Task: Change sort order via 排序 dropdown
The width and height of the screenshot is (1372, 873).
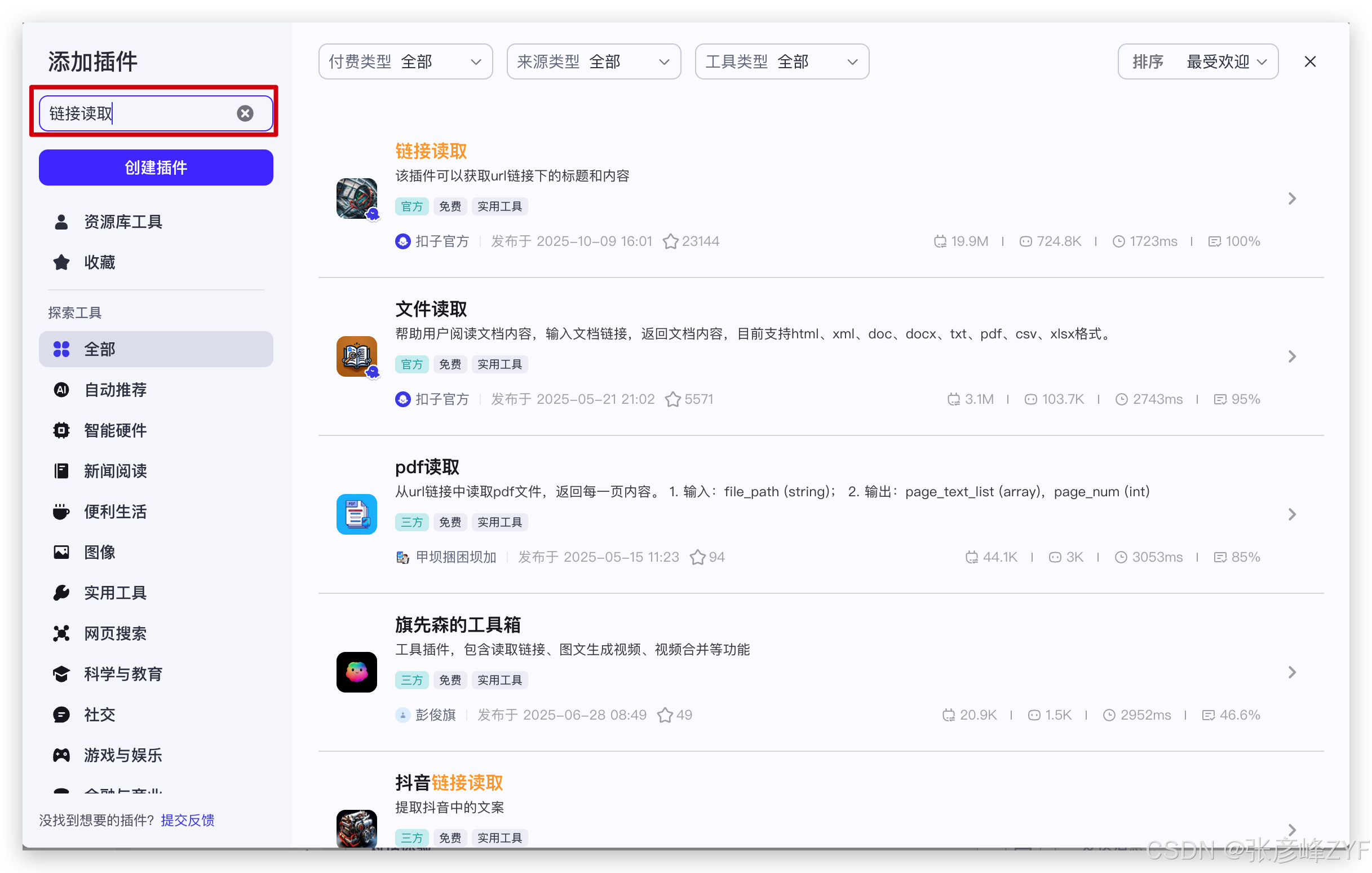Action: [x=1198, y=61]
